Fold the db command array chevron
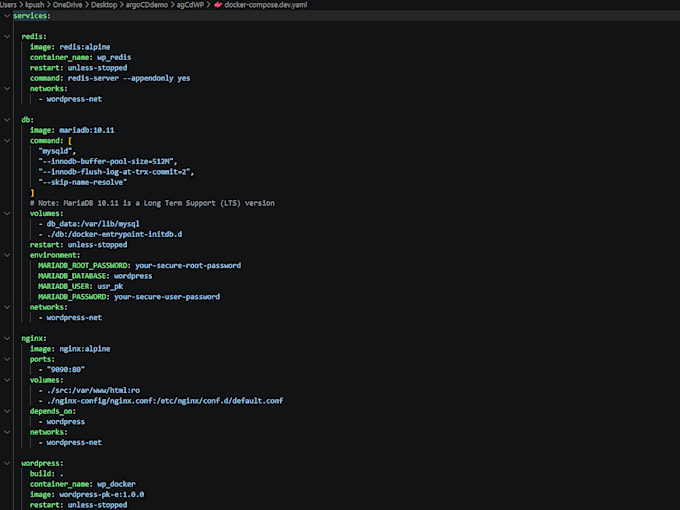680x510 pixels. 7,141
